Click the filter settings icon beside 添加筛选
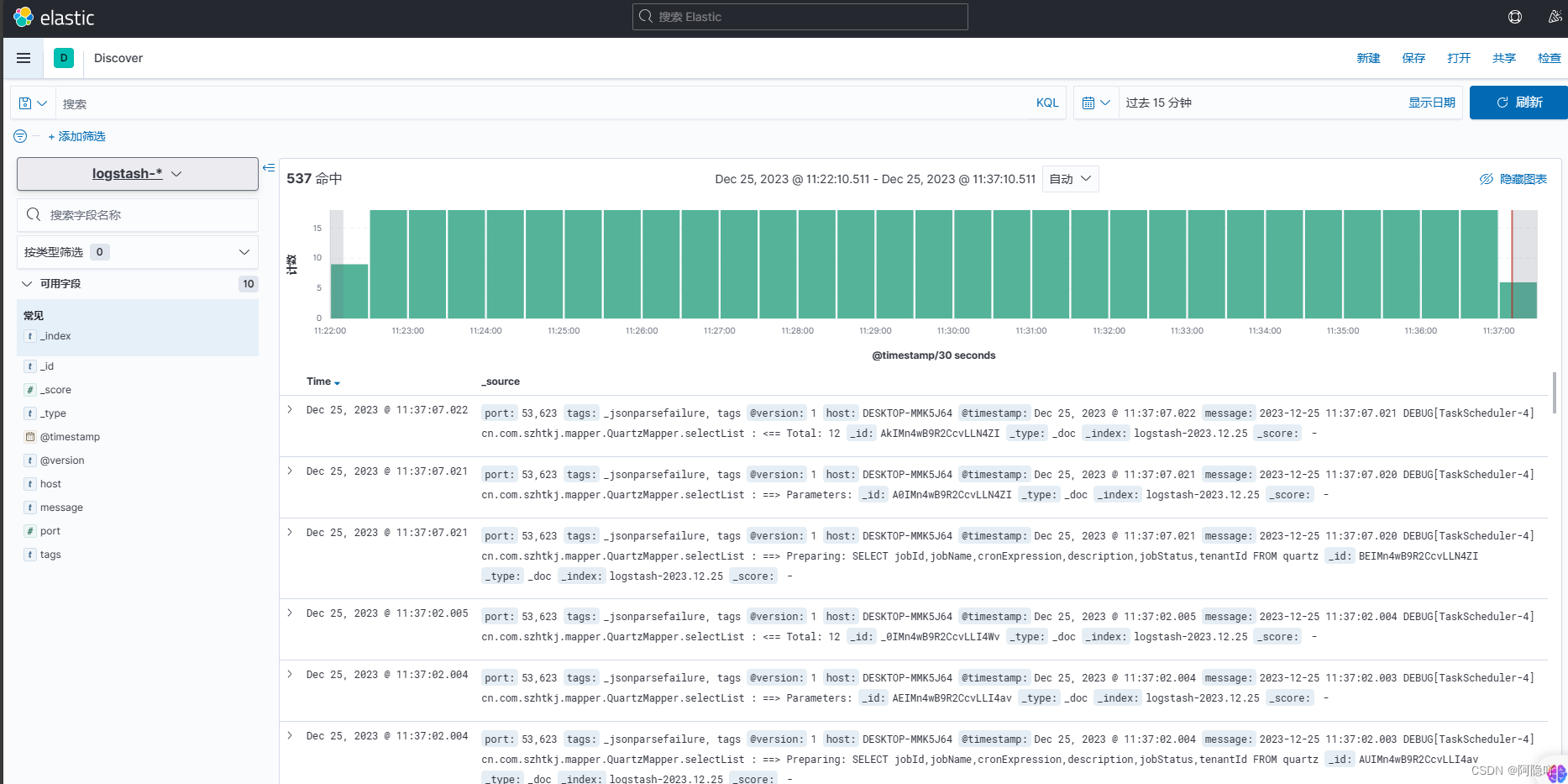 18,135
